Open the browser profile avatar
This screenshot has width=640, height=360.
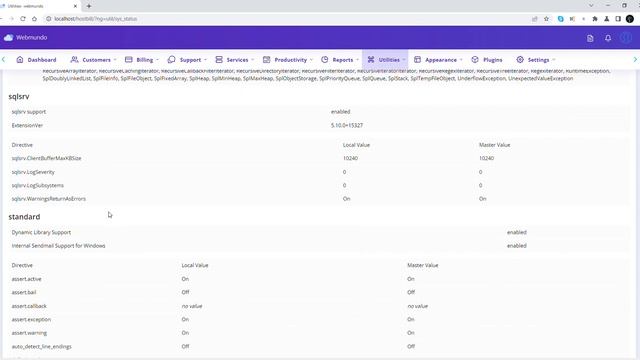pos(630,19)
